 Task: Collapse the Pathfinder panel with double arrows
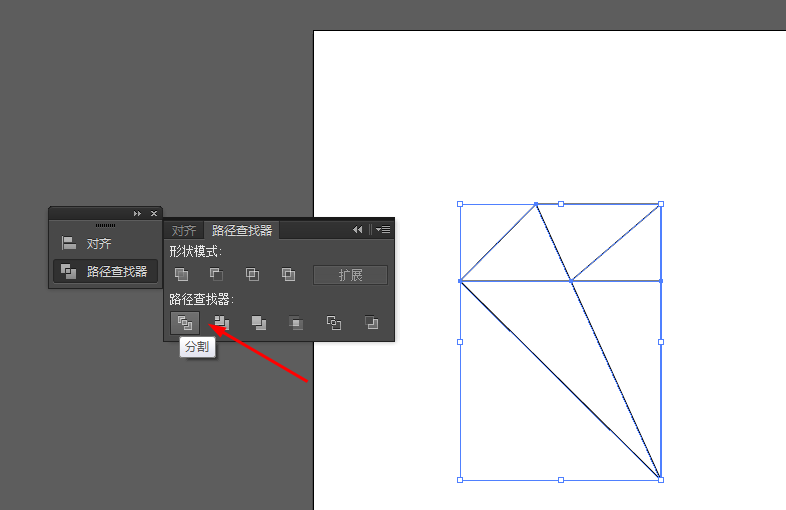(x=357, y=230)
